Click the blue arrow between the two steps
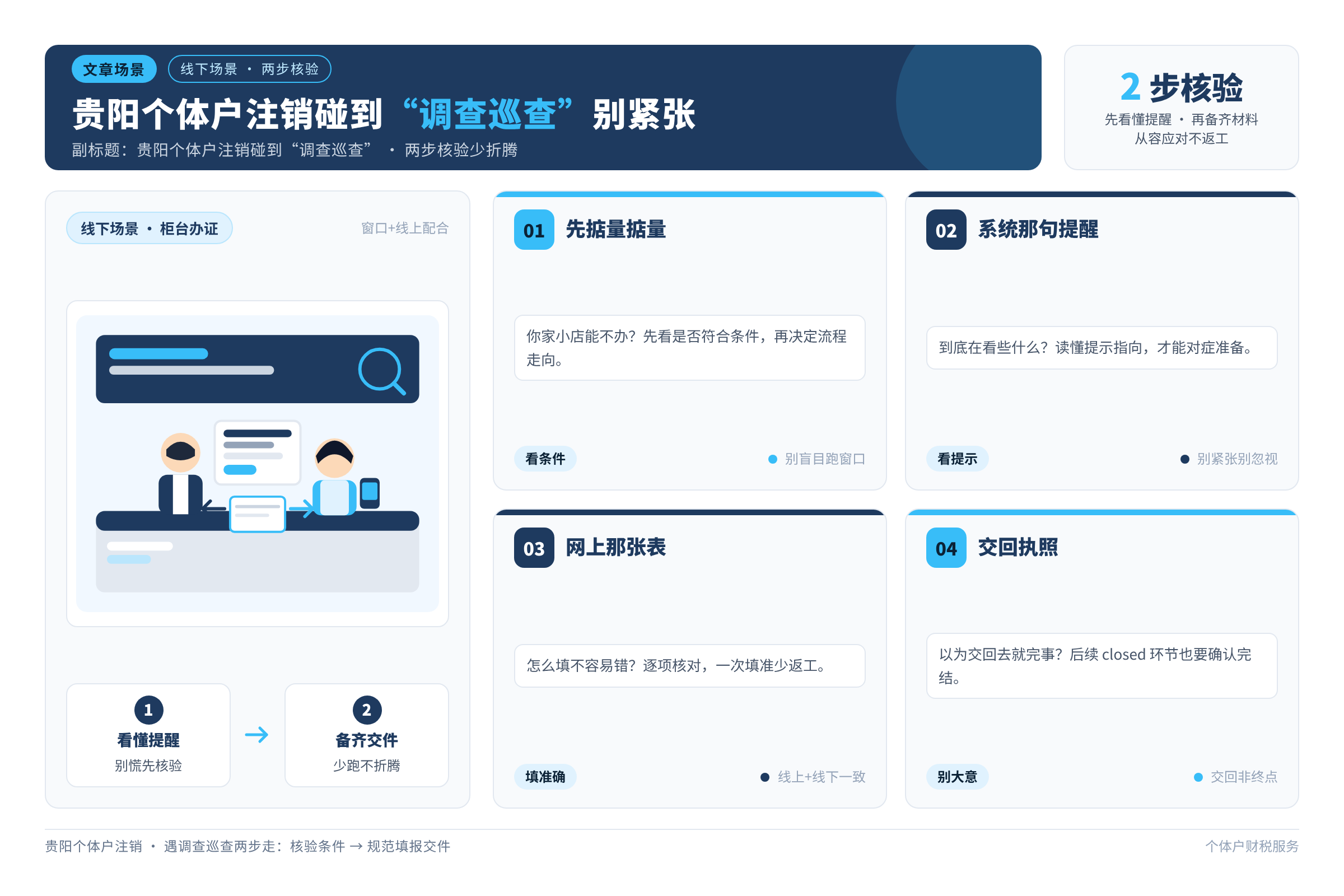Screen dimensions: 1344x896 coord(256,735)
